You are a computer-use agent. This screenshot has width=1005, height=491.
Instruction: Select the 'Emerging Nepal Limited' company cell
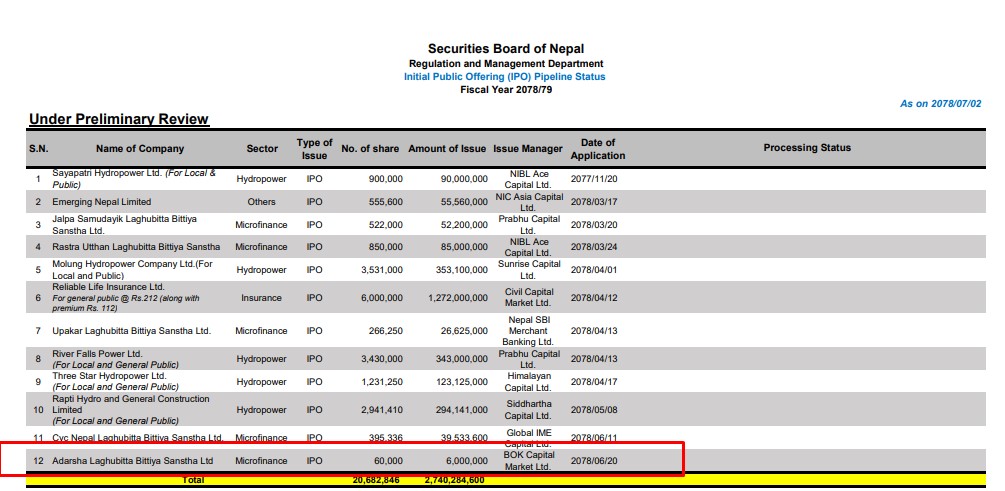(102, 202)
